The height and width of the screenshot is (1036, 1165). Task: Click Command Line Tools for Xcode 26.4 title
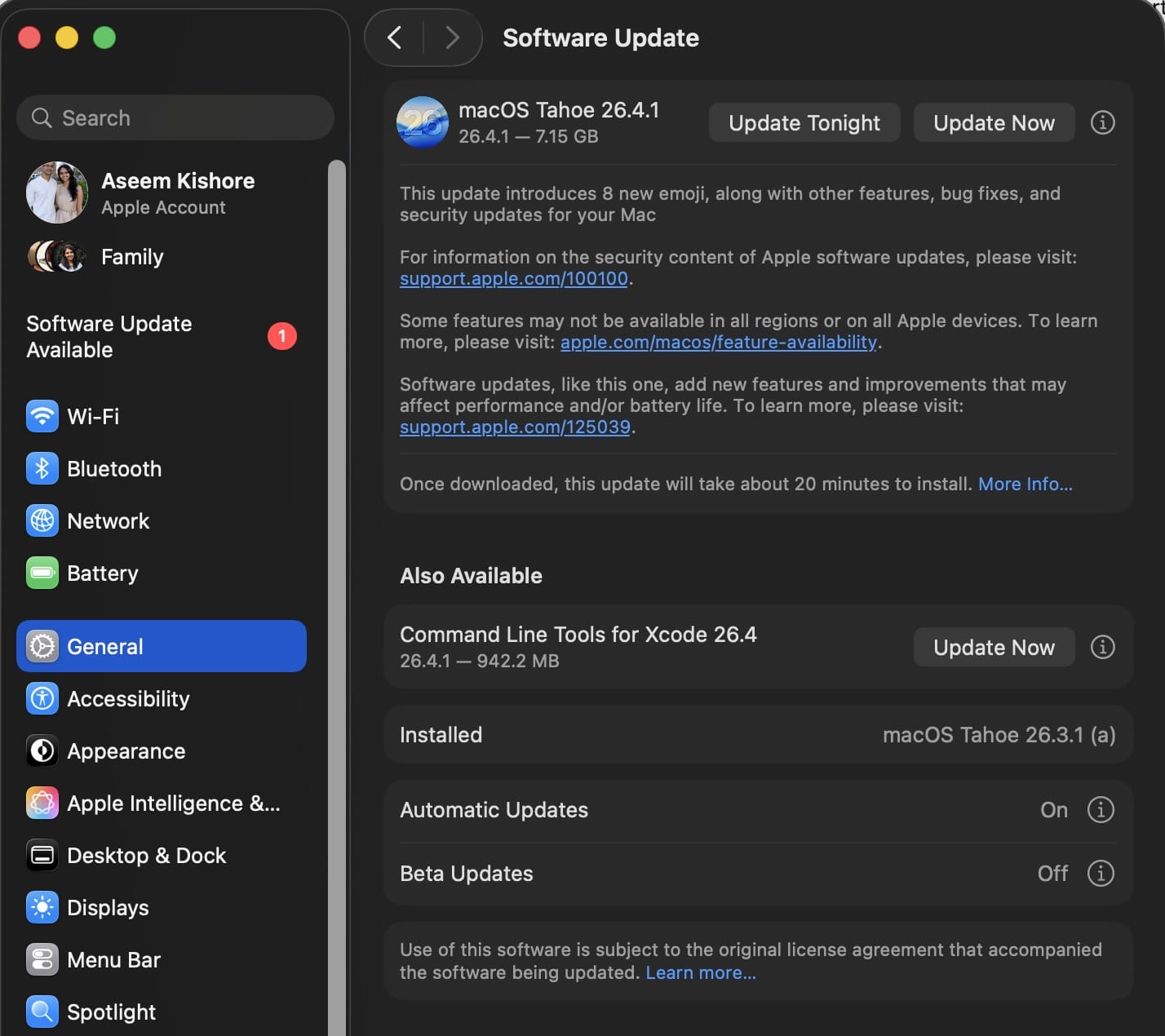(578, 634)
